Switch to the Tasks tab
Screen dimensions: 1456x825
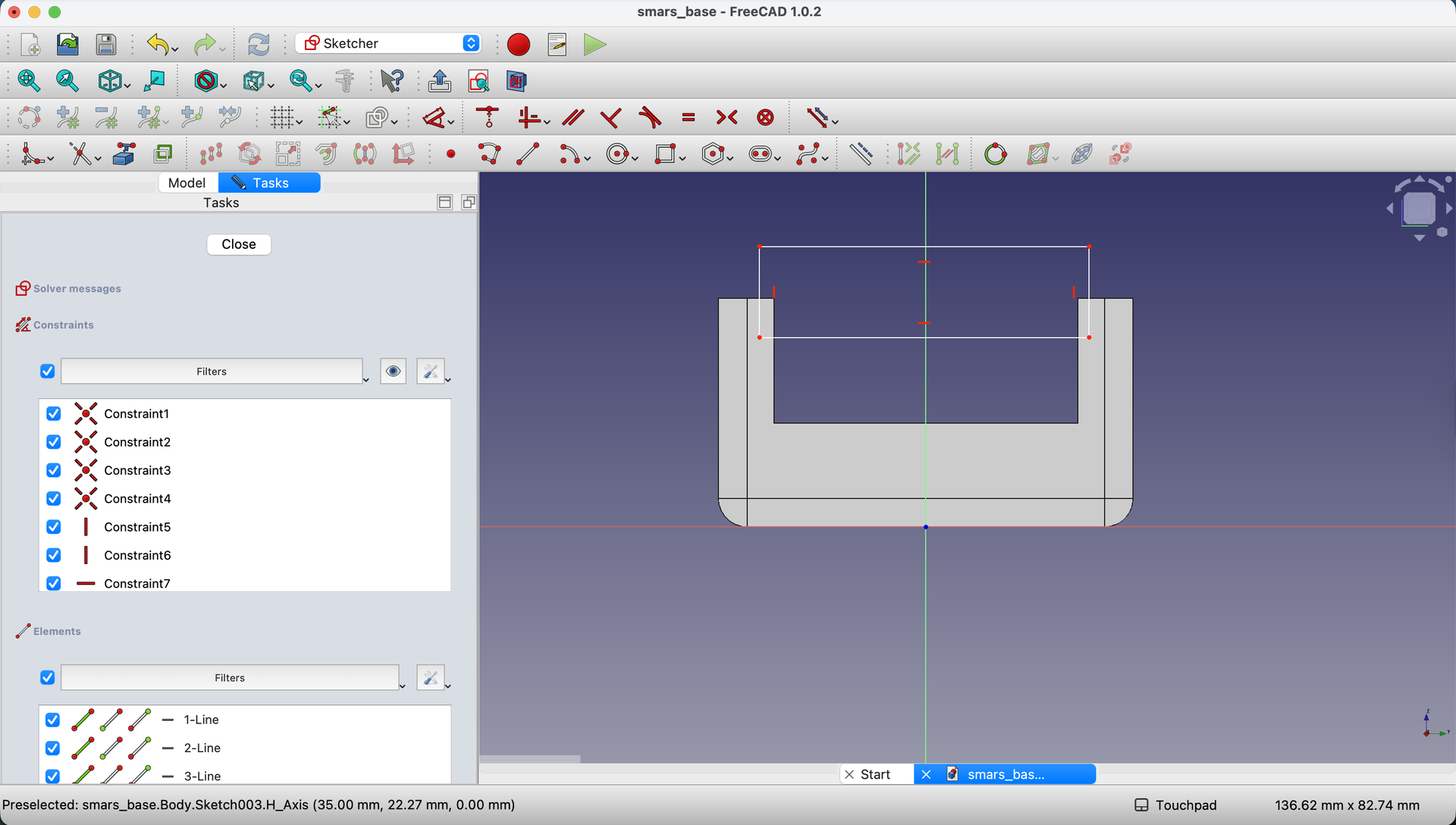tap(270, 183)
